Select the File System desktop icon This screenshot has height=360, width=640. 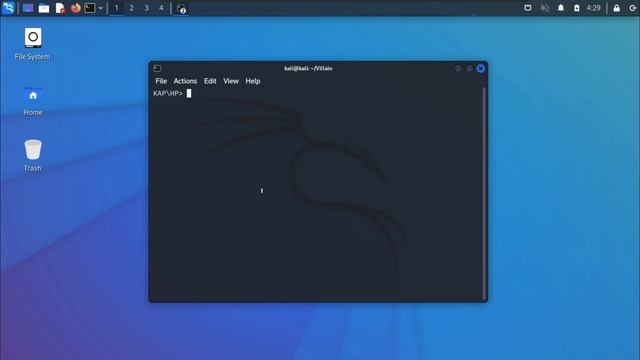33,44
